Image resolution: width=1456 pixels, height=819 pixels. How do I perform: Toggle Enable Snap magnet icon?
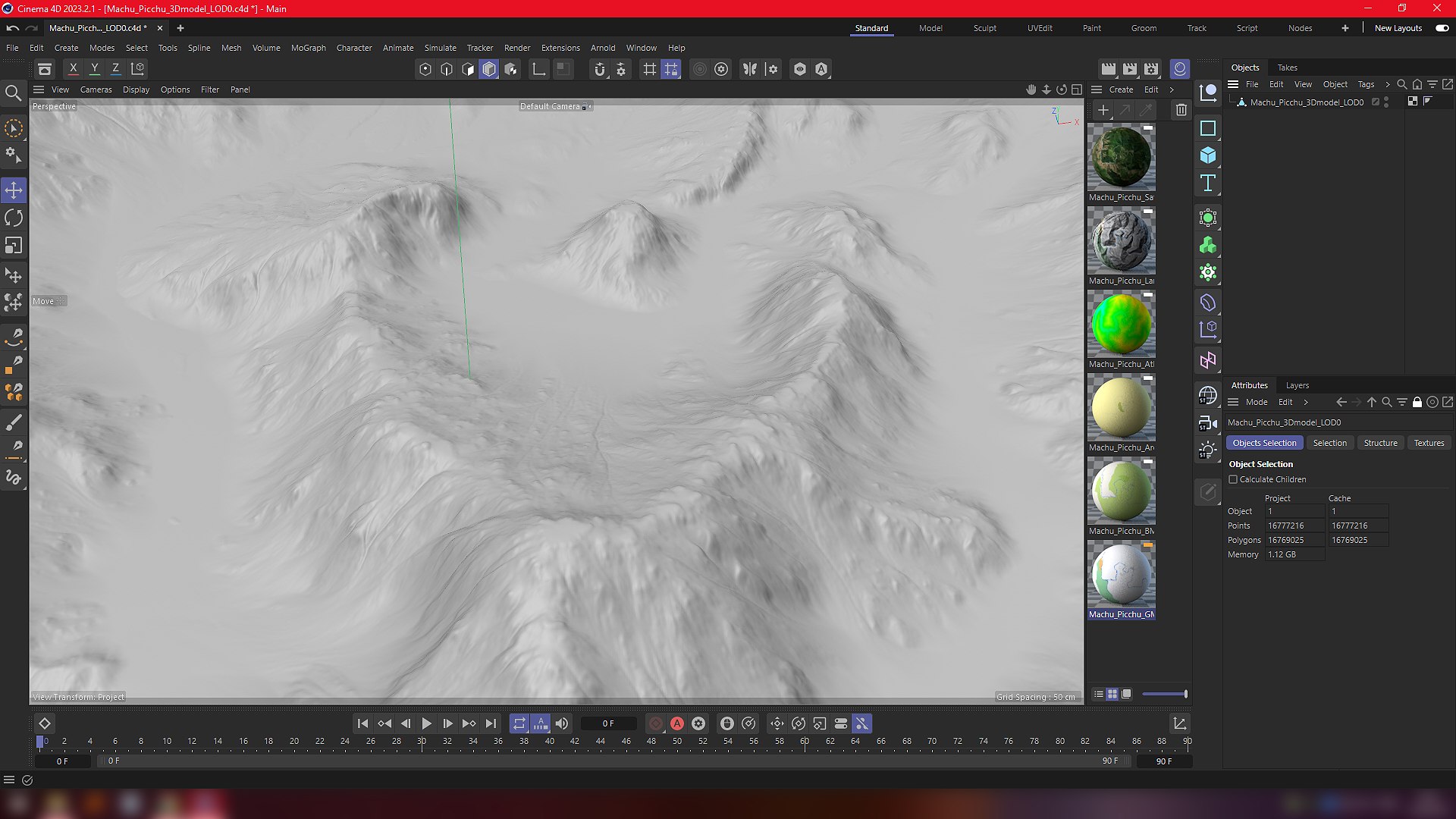600,69
